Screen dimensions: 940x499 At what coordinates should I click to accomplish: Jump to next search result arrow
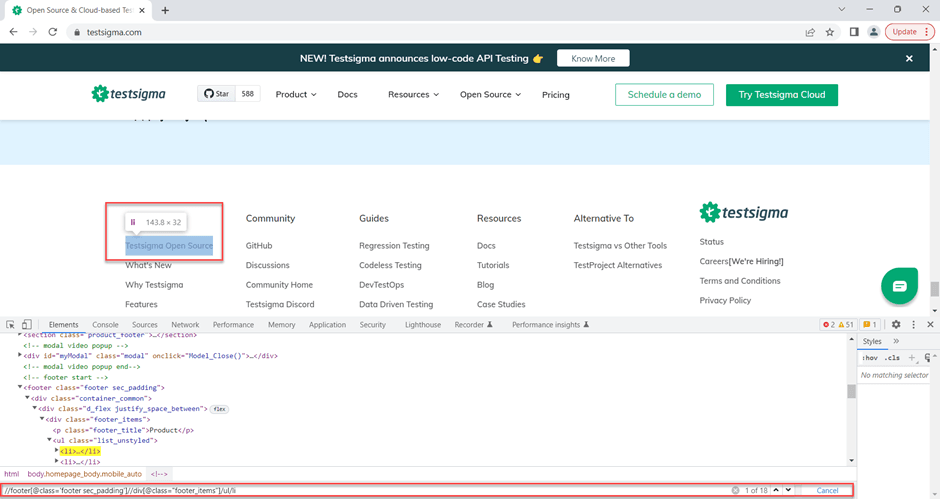(x=788, y=490)
